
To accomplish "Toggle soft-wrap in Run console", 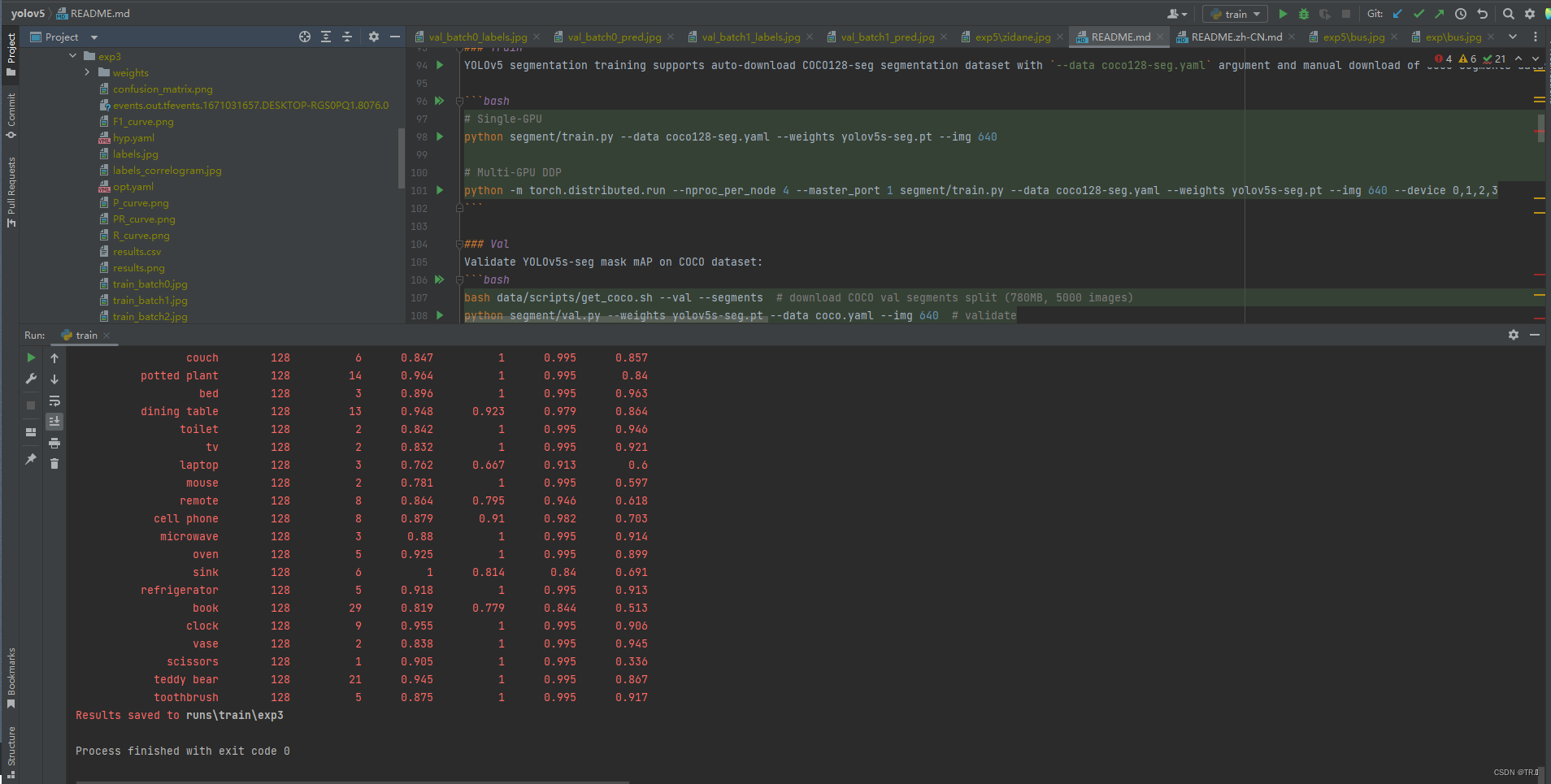I will pyautogui.click(x=54, y=401).
